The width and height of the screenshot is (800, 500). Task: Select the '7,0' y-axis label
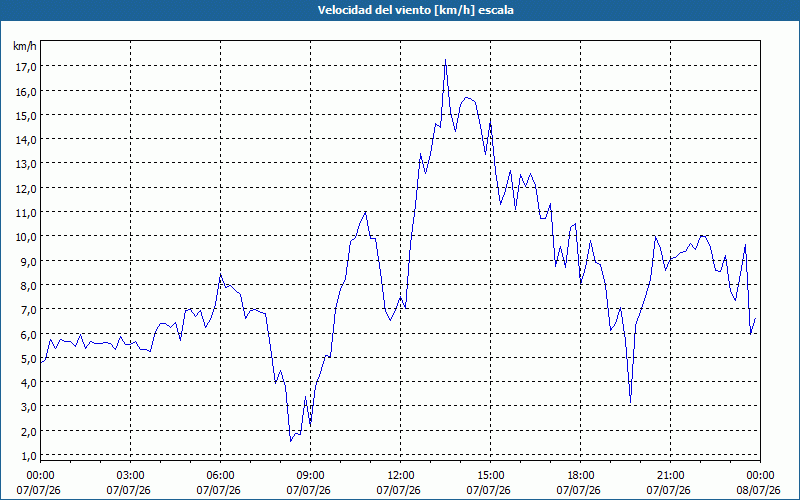point(28,310)
